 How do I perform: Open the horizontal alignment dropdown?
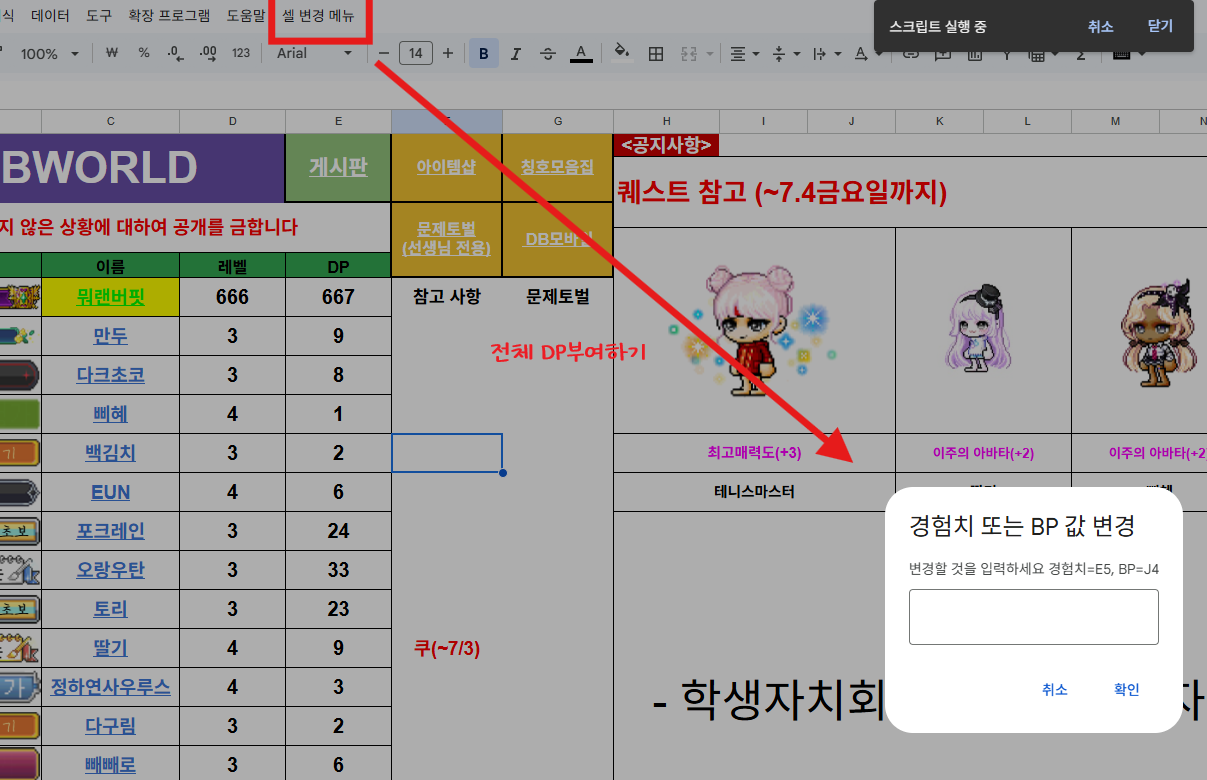744,53
